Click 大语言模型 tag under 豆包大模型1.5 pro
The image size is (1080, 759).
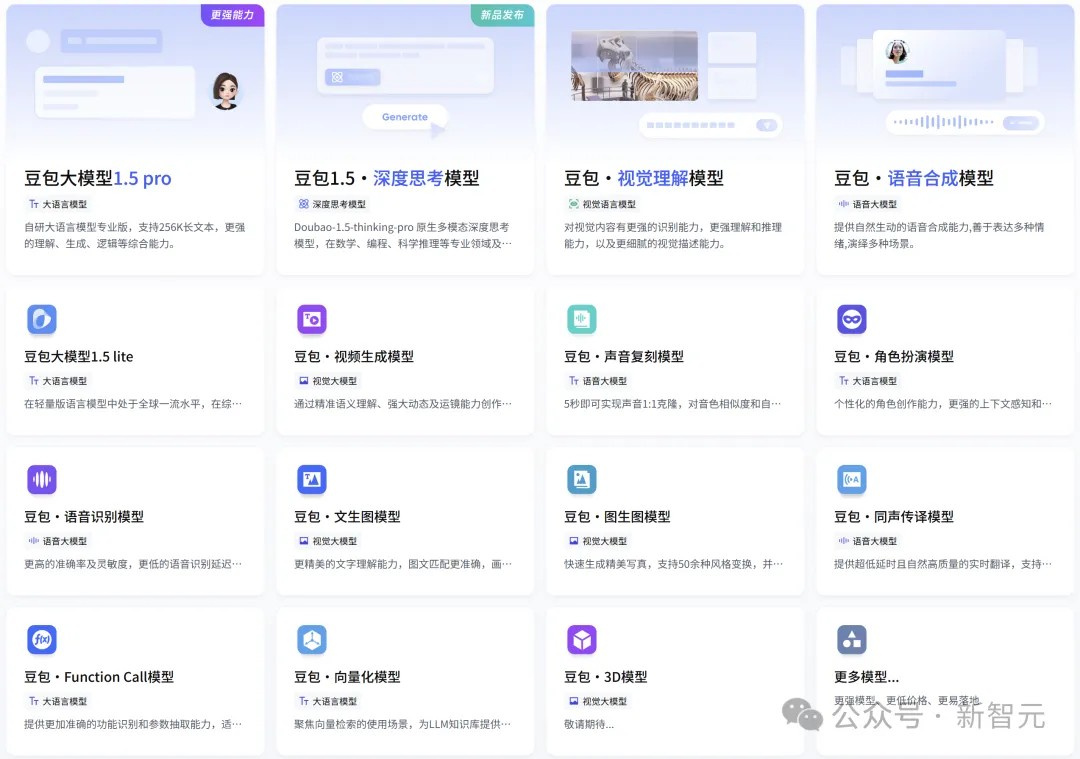[58, 205]
